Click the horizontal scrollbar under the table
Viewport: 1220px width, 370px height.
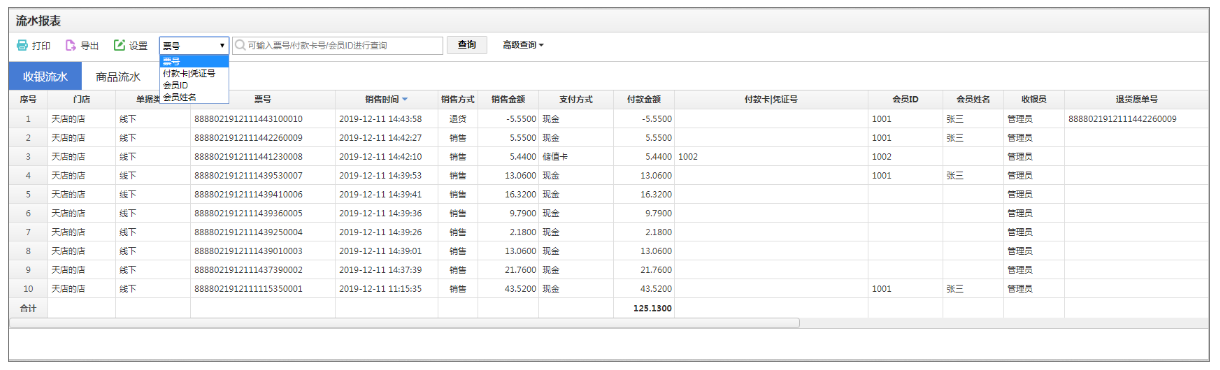coord(405,323)
